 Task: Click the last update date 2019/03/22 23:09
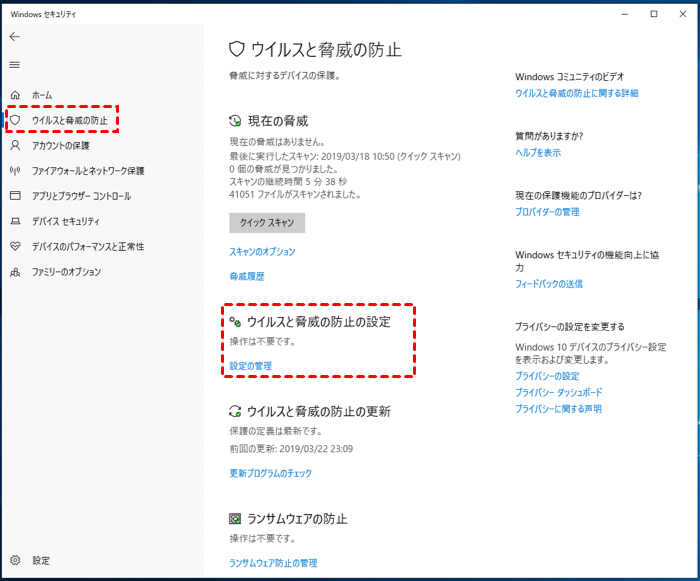point(316,449)
